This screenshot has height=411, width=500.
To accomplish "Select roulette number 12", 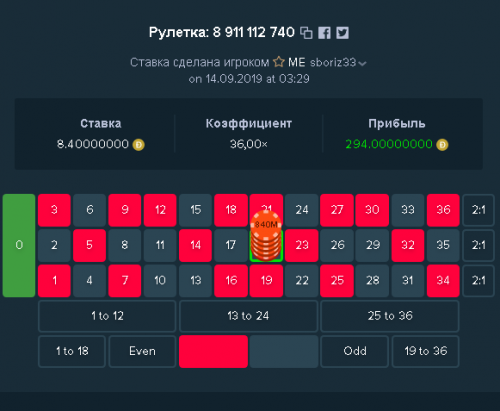I will coord(160,210).
